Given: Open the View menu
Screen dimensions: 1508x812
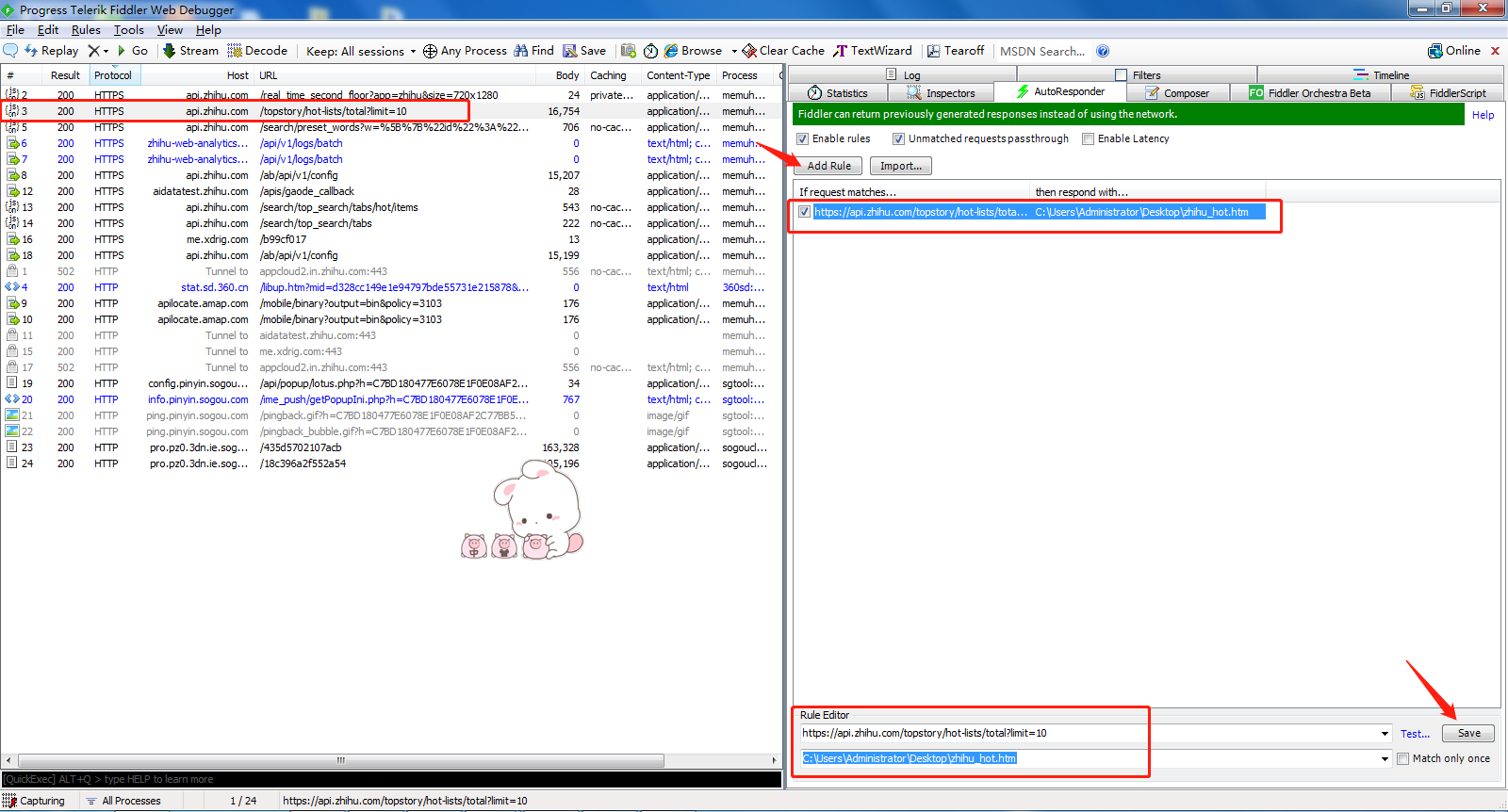Looking at the screenshot, I should point(170,30).
